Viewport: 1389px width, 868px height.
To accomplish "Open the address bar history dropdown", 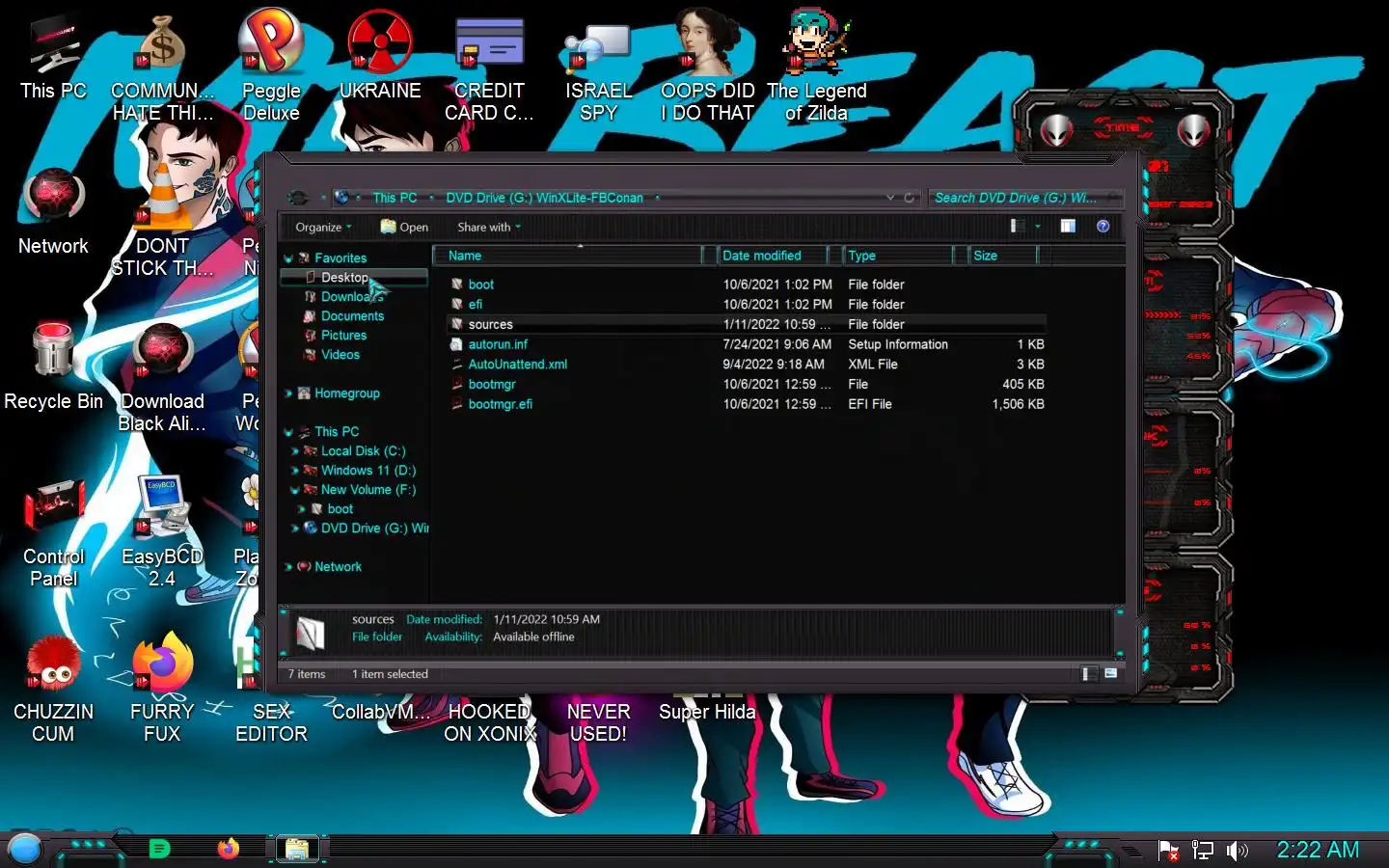I will [890, 198].
